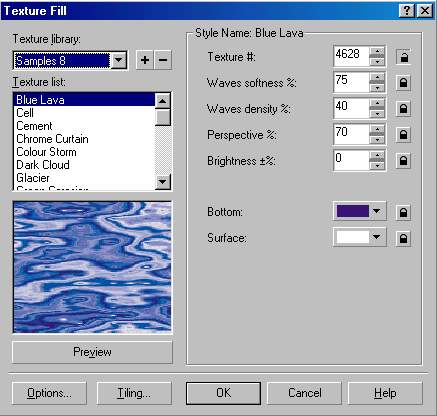Click the question mark help icon in title bar
Image resolution: width=437 pixels, height=416 pixels.
click(x=407, y=11)
